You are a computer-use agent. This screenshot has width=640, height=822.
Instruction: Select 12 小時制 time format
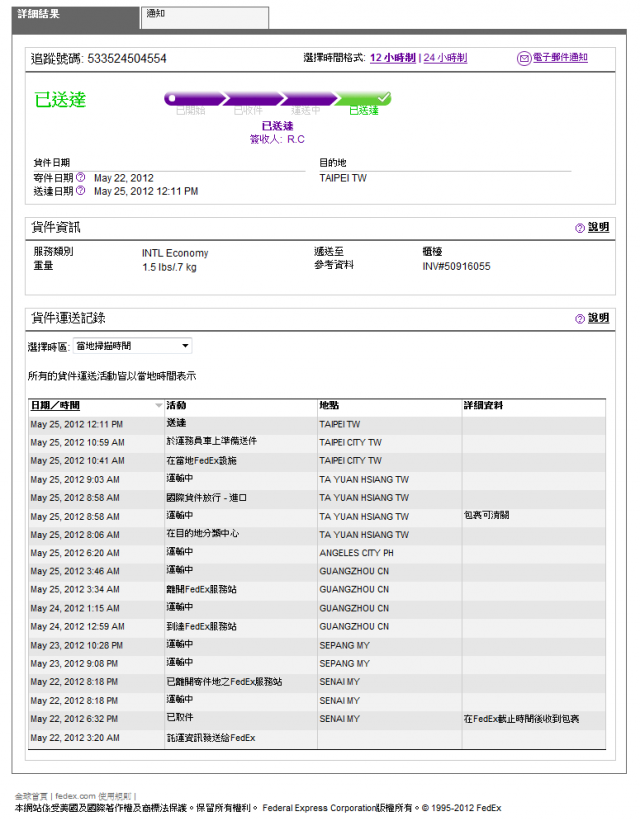point(393,58)
